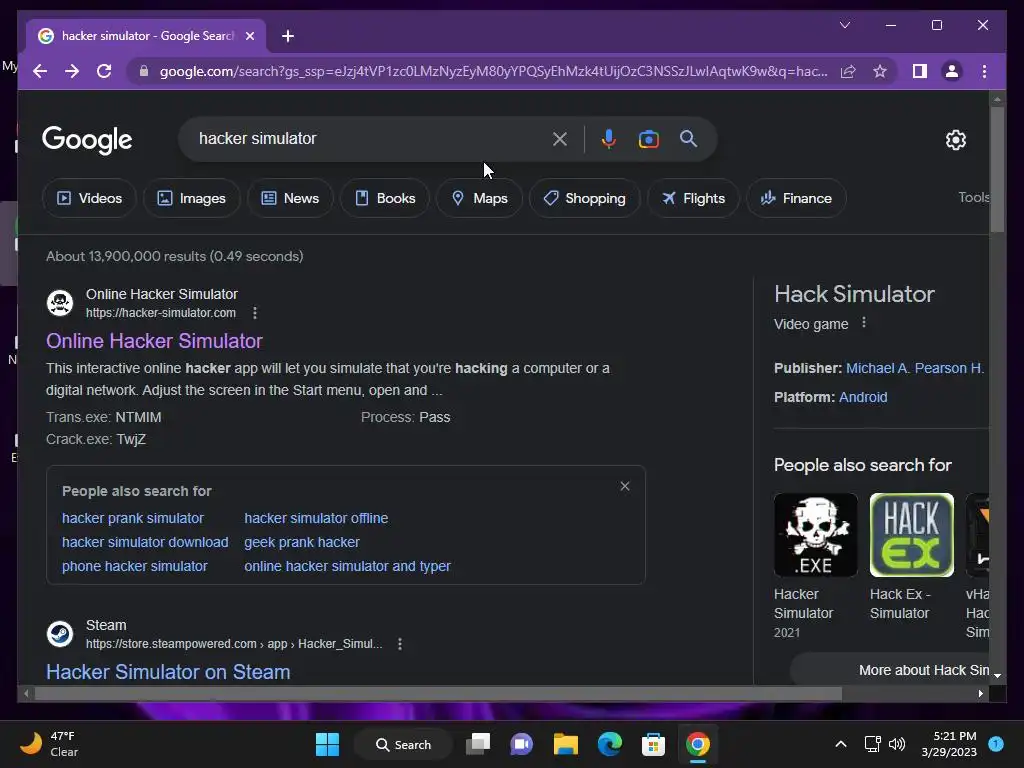Viewport: 1024px width, 768px height.
Task: Open the taskbar Search box
Action: point(403,744)
